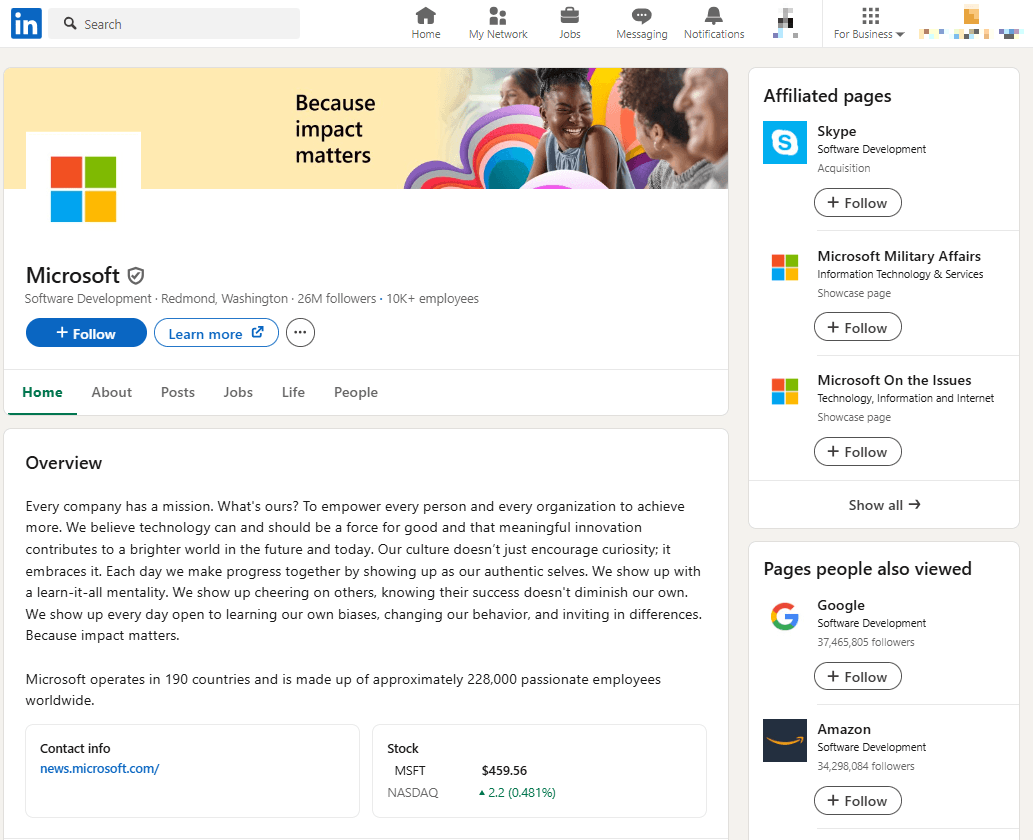Click the 2.2 (0.481%) stock change

coord(517,793)
